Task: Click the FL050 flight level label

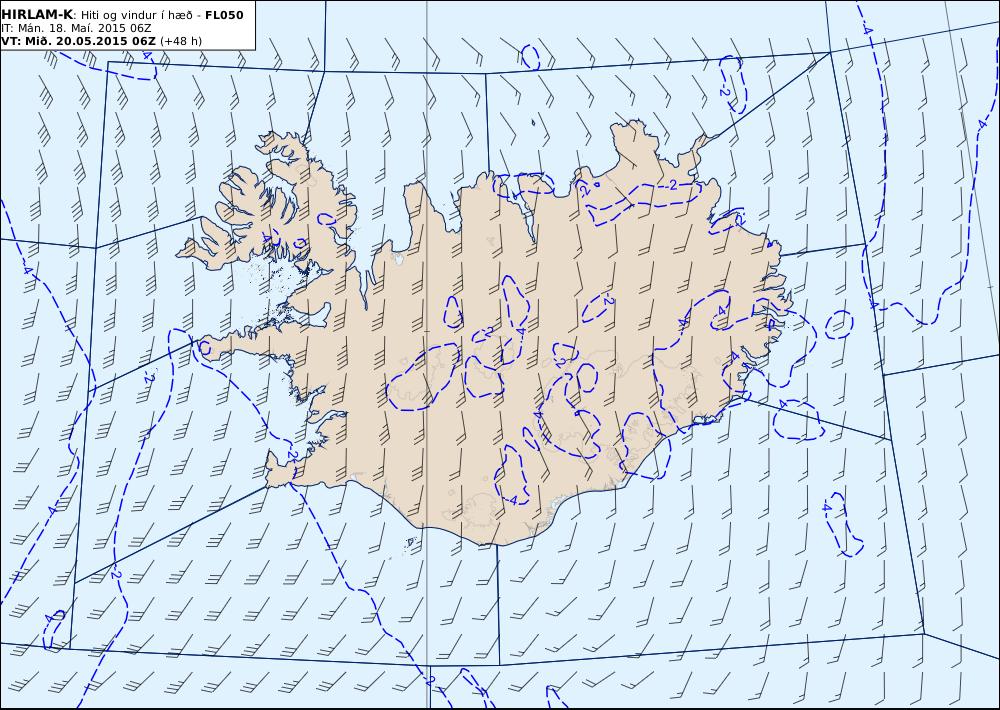Action: 224,15
